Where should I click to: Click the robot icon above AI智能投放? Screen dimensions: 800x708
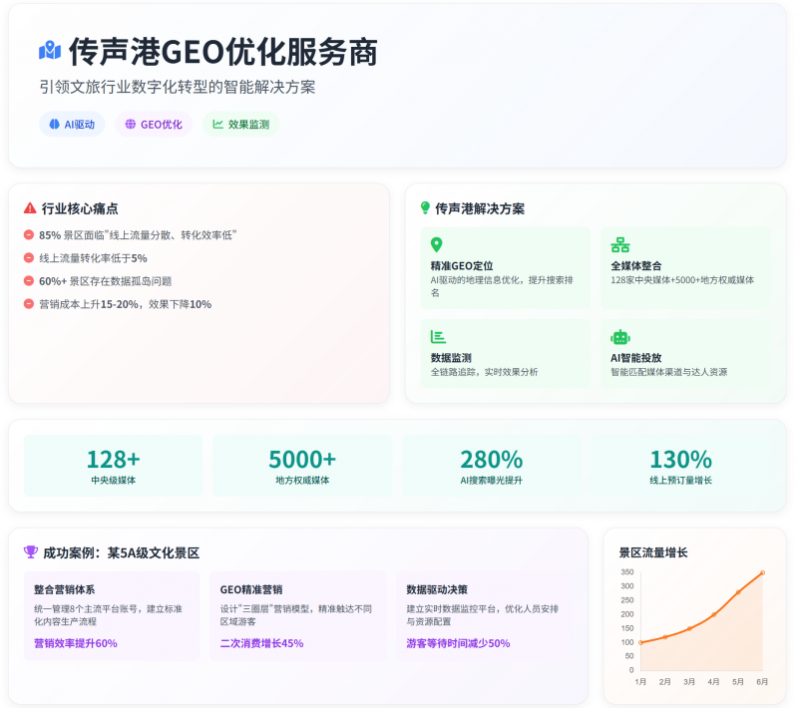[620, 337]
